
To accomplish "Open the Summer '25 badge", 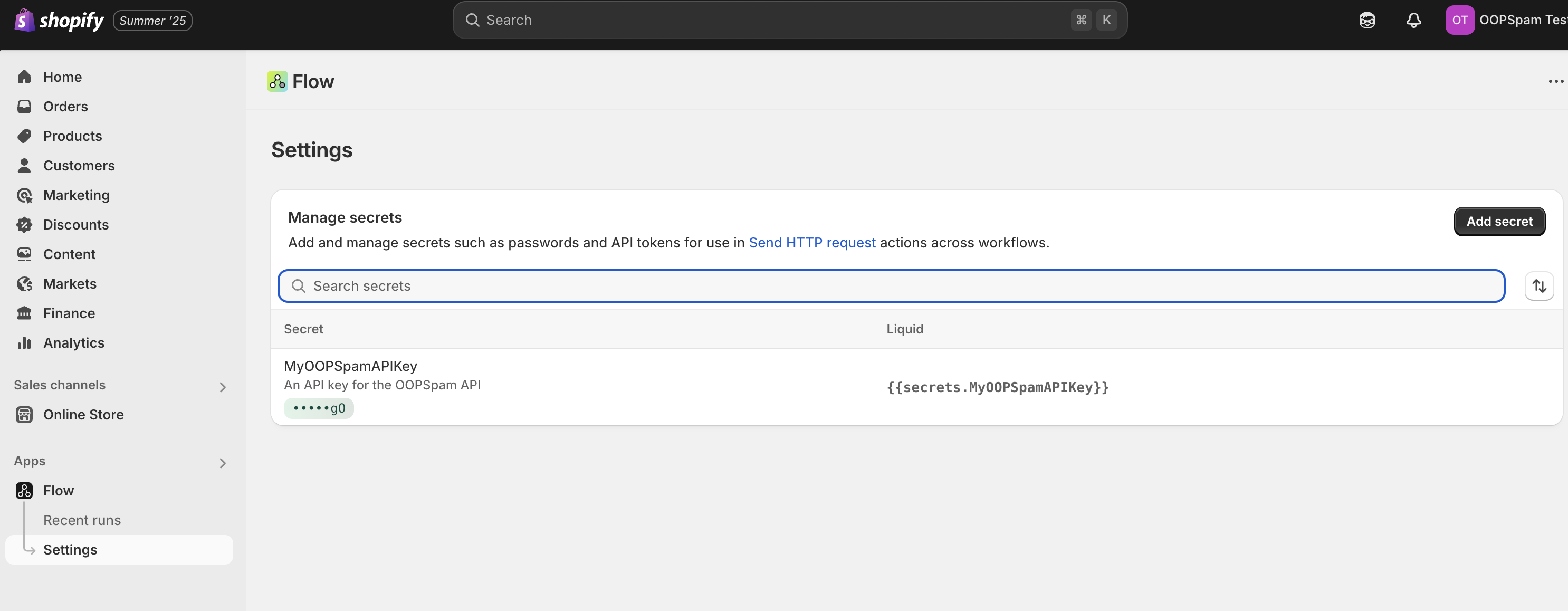I will [x=153, y=21].
